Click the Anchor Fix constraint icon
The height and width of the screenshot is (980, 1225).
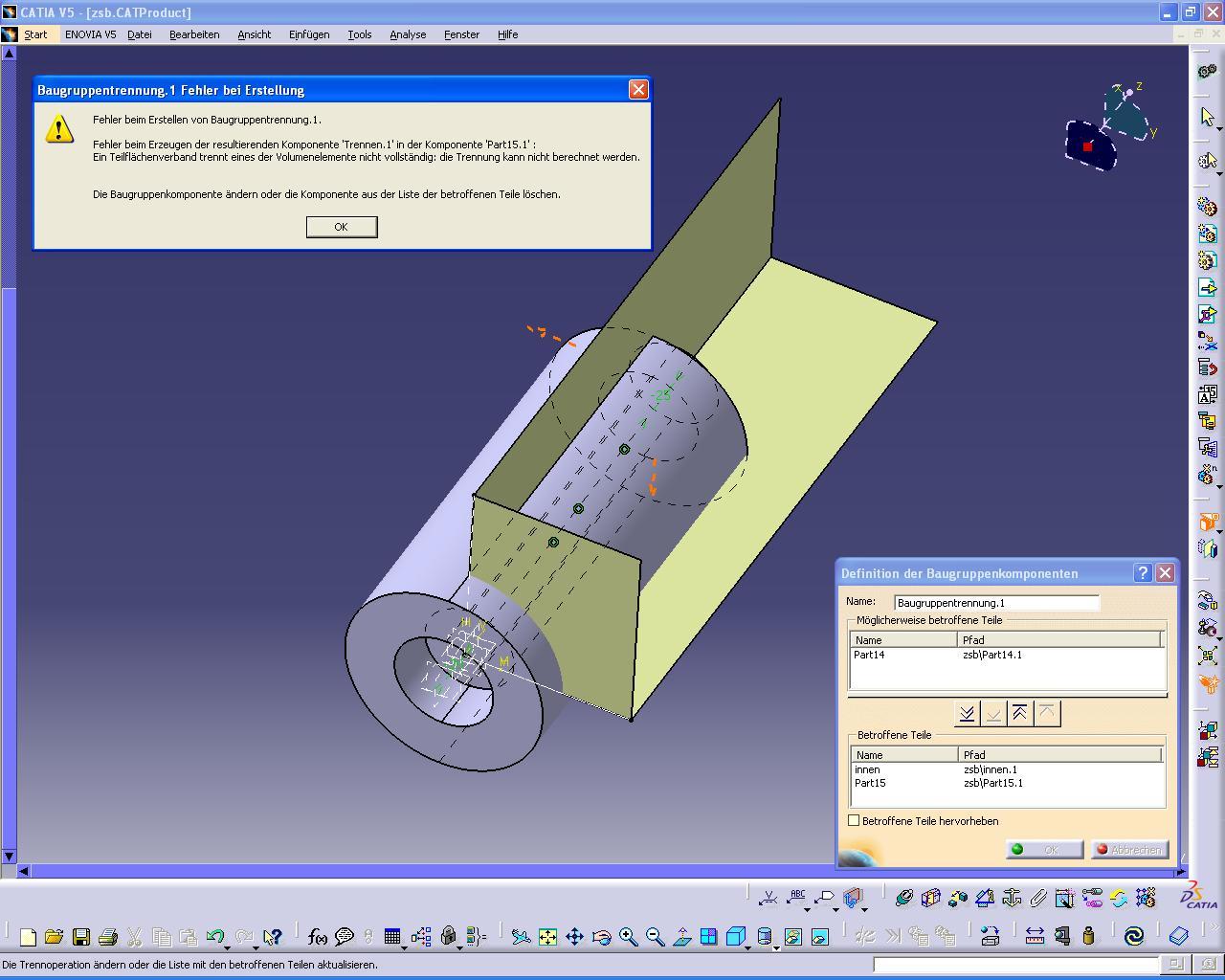click(1012, 898)
